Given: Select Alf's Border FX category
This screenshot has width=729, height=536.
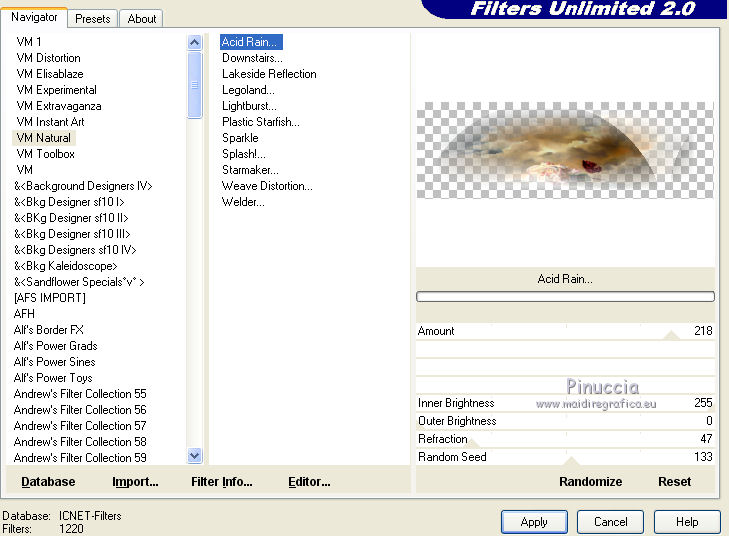Looking at the screenshot, I should [x=48, y=330].
